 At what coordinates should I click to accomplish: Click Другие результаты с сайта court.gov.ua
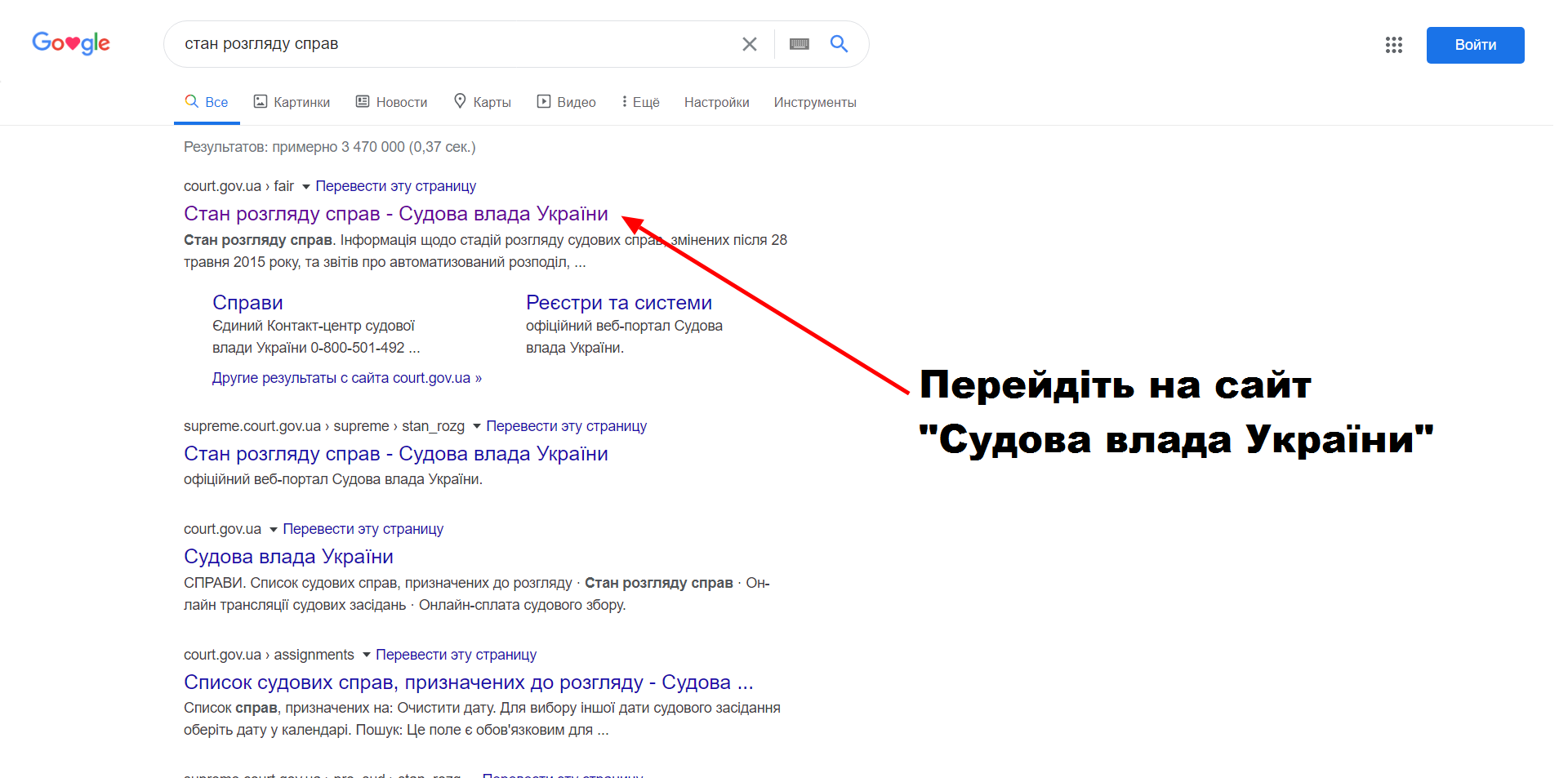point(346,378)
